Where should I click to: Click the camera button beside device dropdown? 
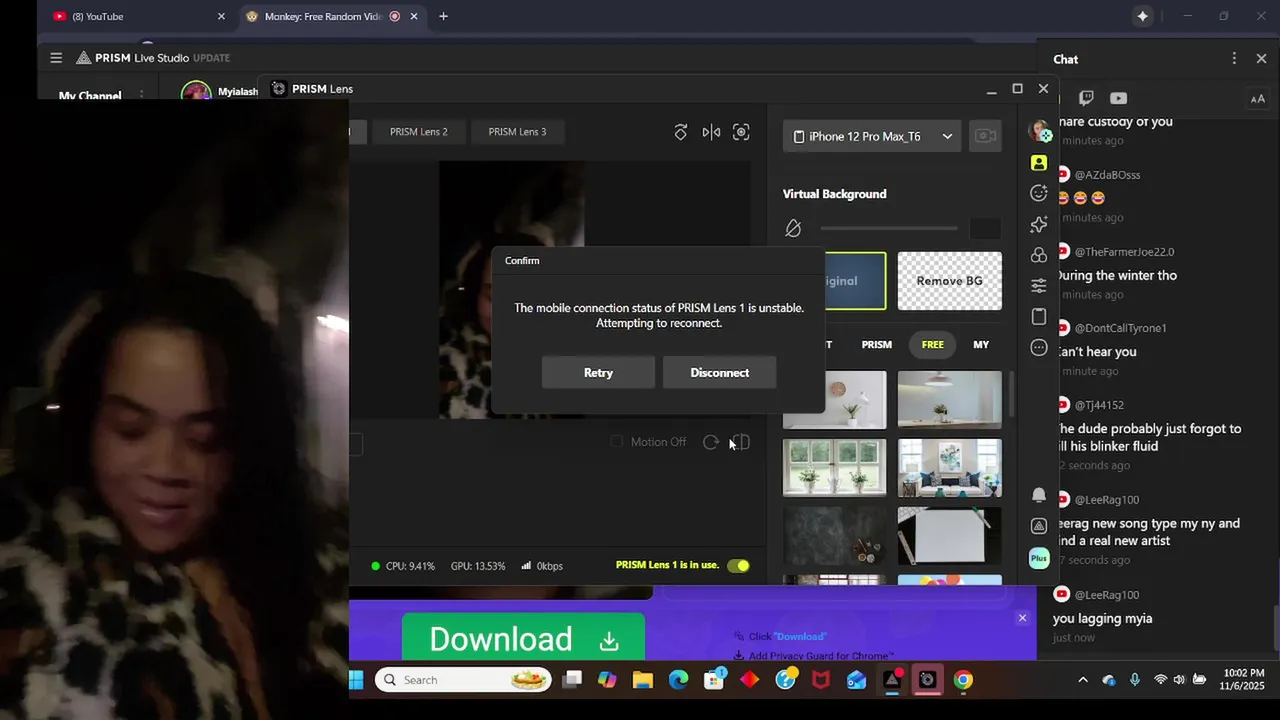point(985,136)
